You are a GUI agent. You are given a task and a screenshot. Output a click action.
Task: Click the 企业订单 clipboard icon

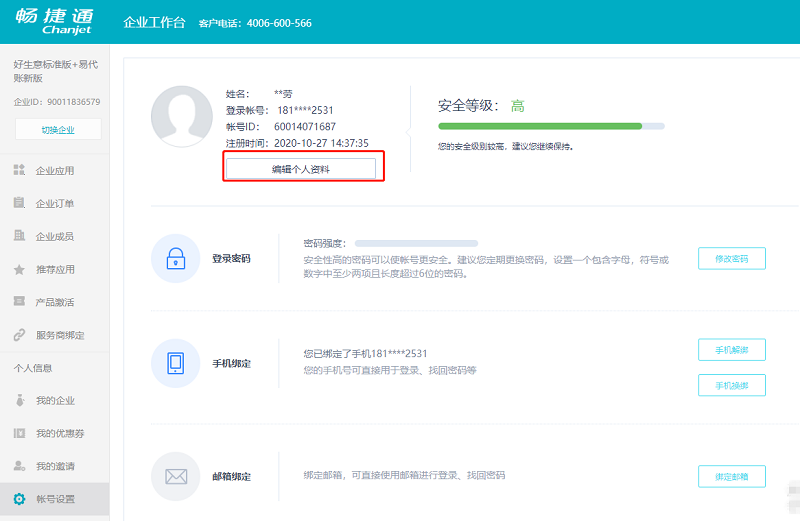(19, 203)
